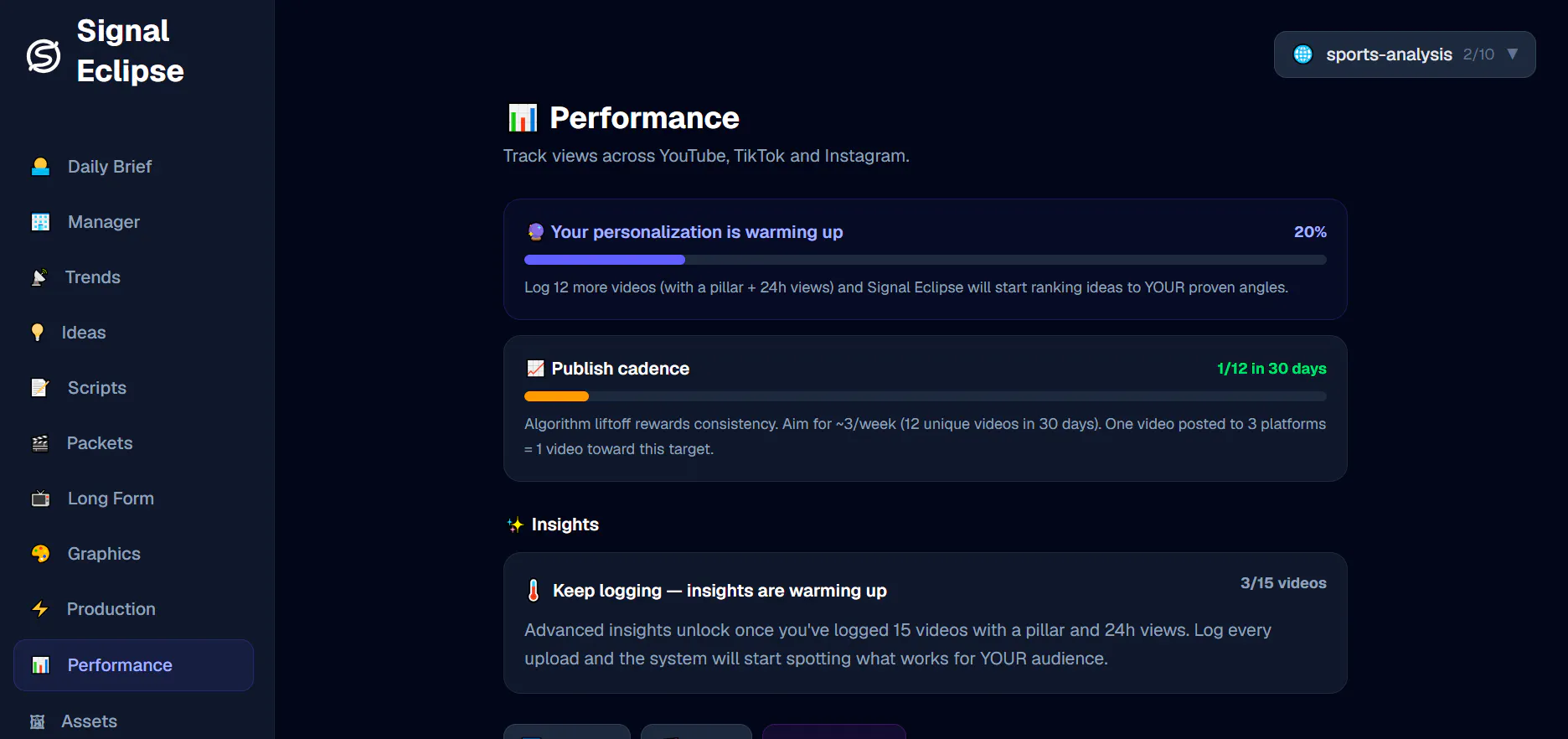Select the Packets clapperboard icon

[40, 443]
